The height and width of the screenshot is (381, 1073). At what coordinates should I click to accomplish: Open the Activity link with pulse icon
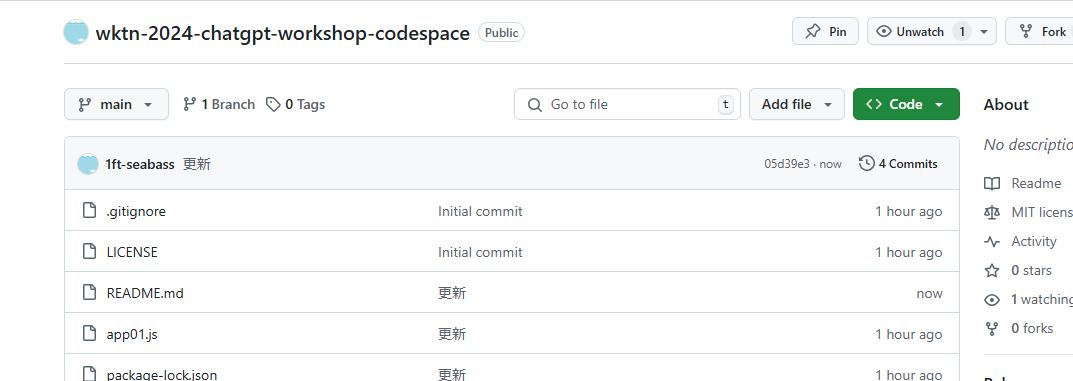click(1033, 241)
